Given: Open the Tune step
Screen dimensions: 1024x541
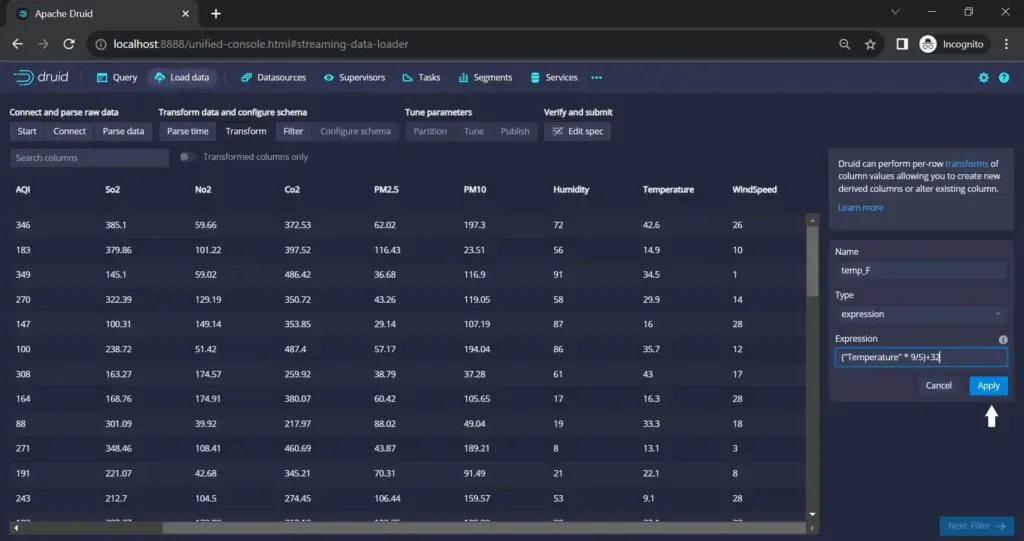Looking at the screenshot, I should tap(473, 131).
